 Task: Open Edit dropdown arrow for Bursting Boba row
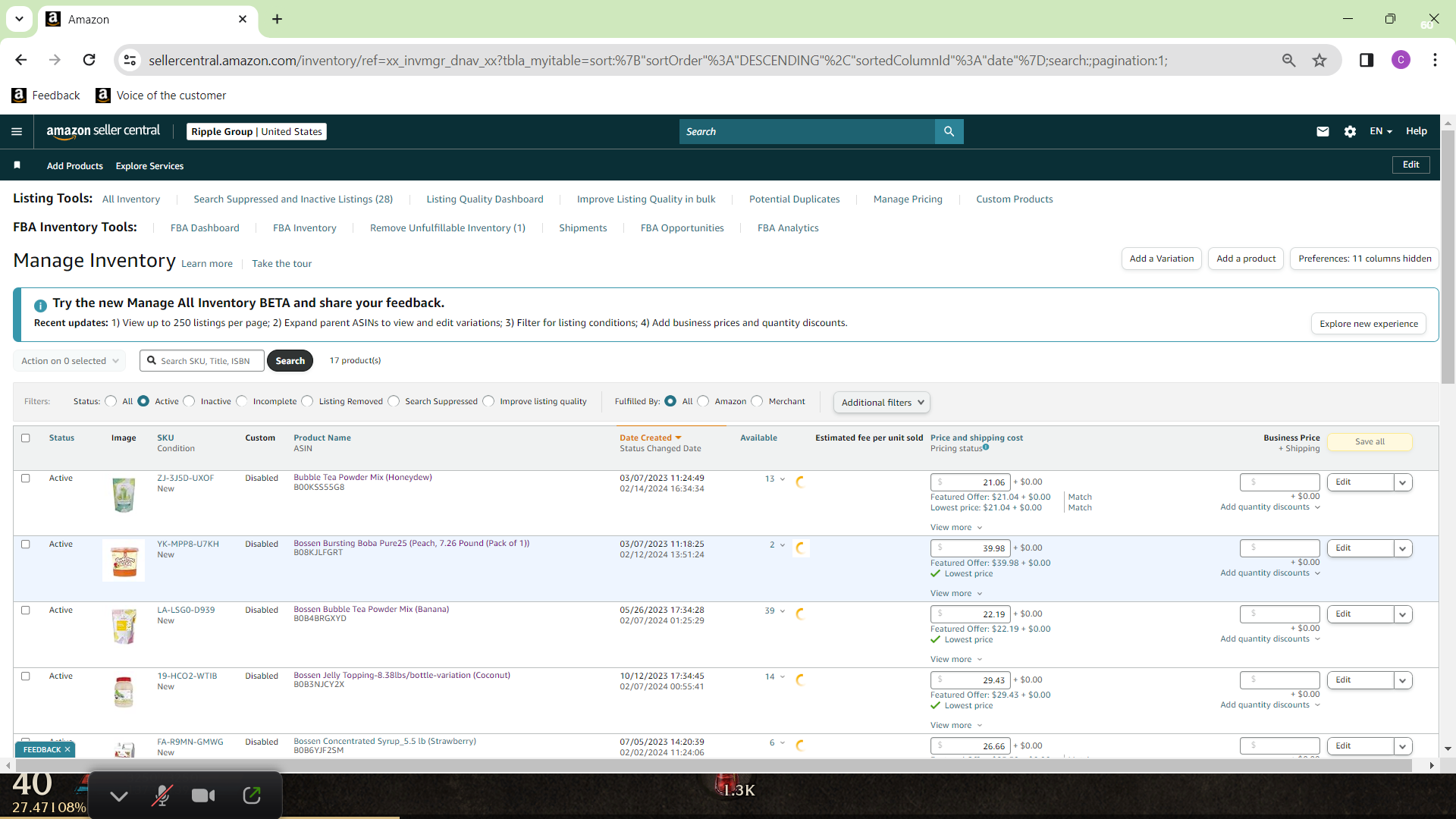(x=1403, y=548)
